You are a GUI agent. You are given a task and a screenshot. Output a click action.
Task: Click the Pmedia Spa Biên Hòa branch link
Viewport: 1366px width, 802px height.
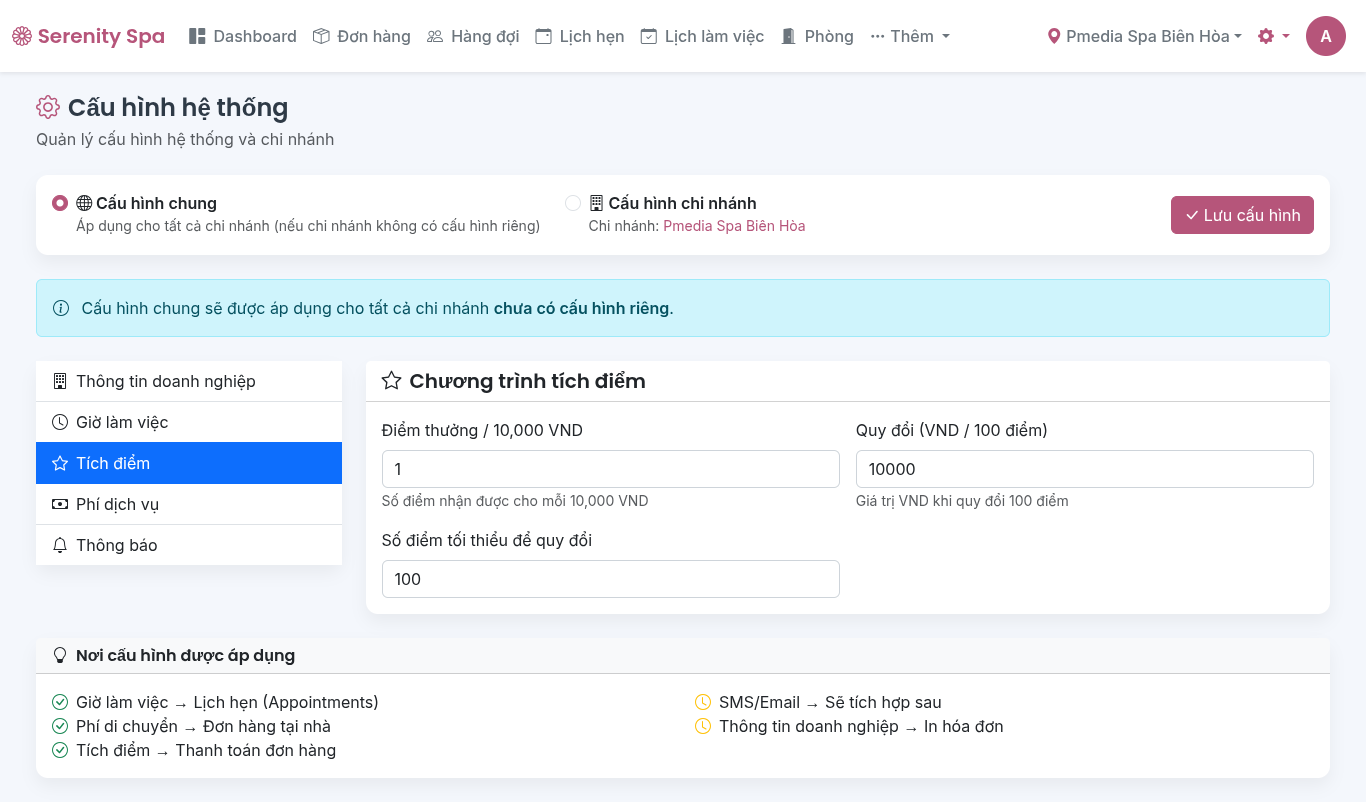tap(734, 226)
